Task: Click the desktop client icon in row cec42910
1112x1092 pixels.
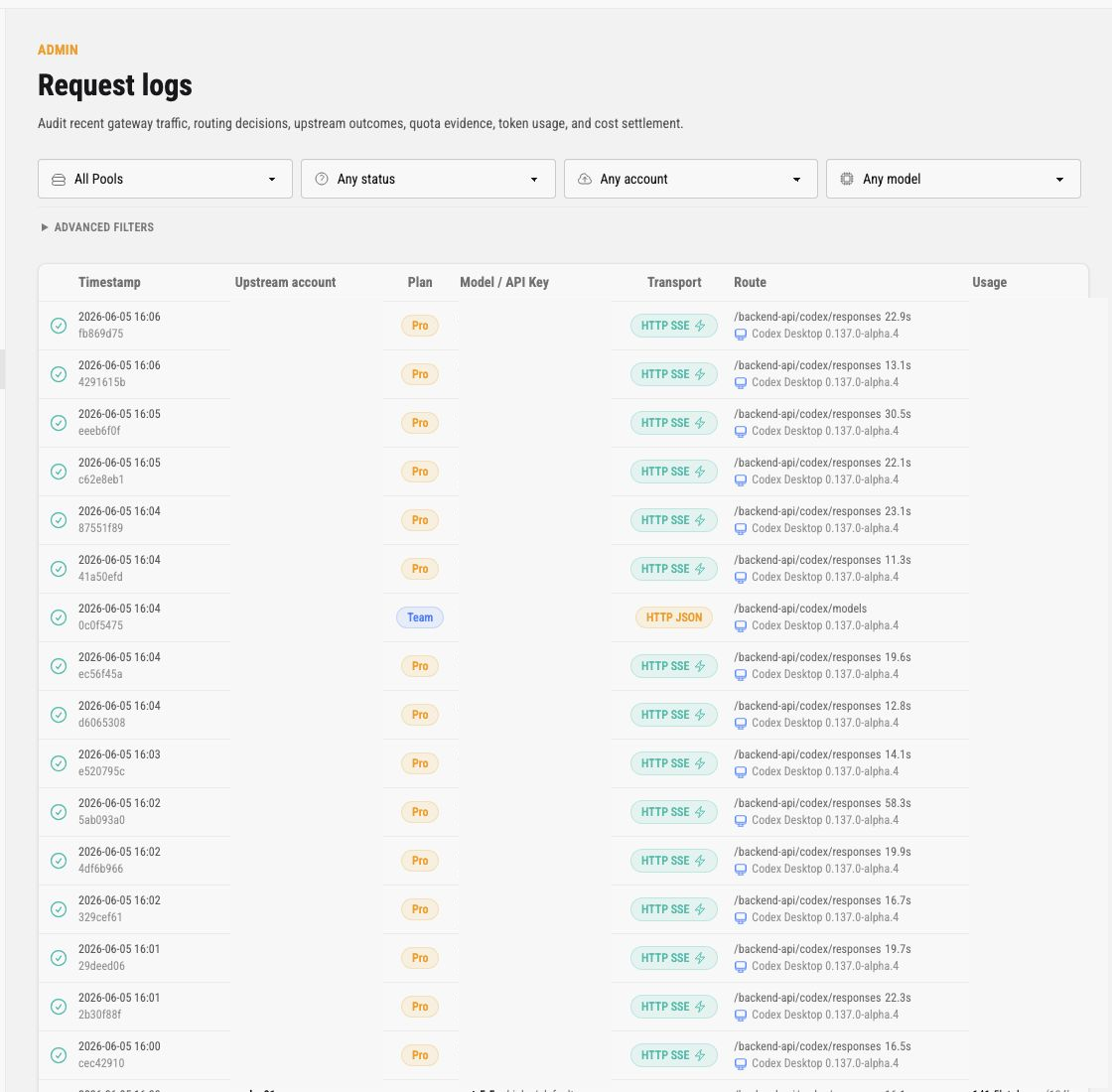Action: point(741,1063)
